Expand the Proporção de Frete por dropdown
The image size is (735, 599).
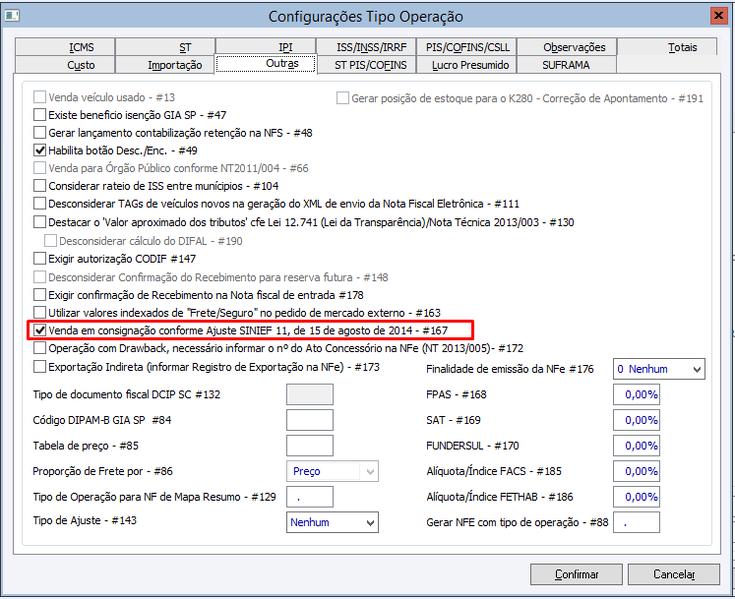click(x=332, y=472)
